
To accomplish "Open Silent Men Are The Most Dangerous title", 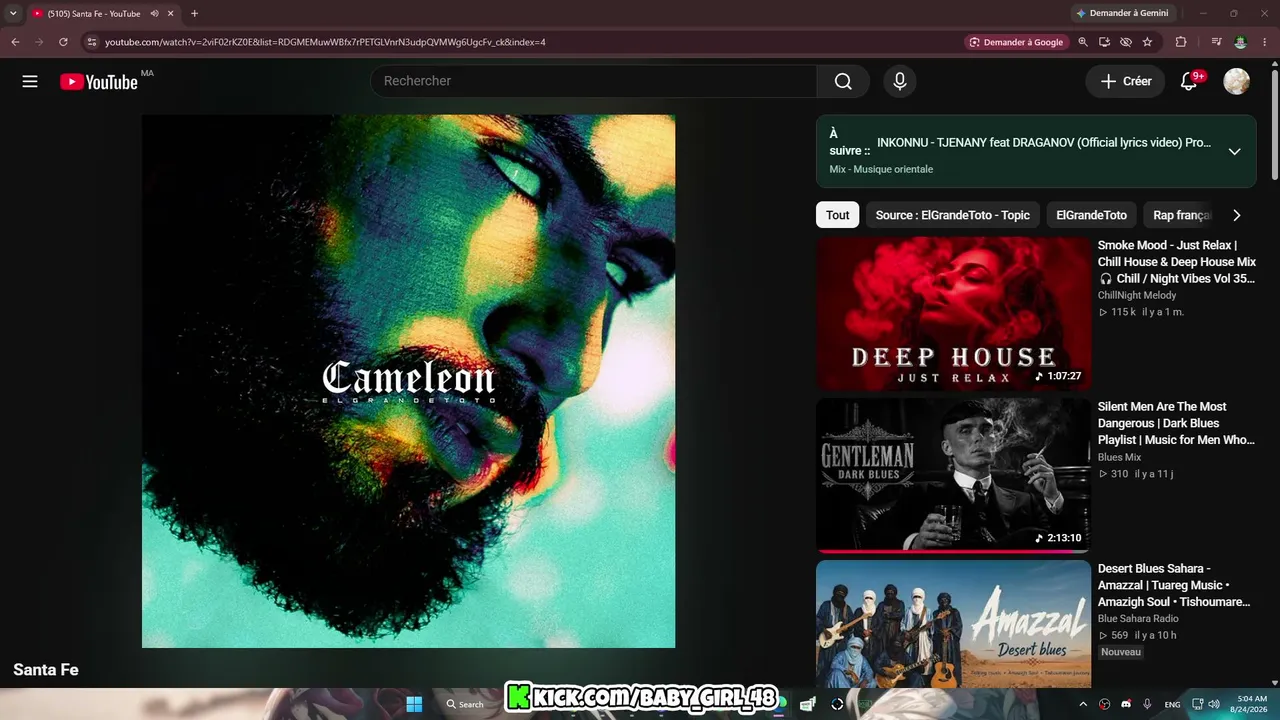I will point(1177,423).
